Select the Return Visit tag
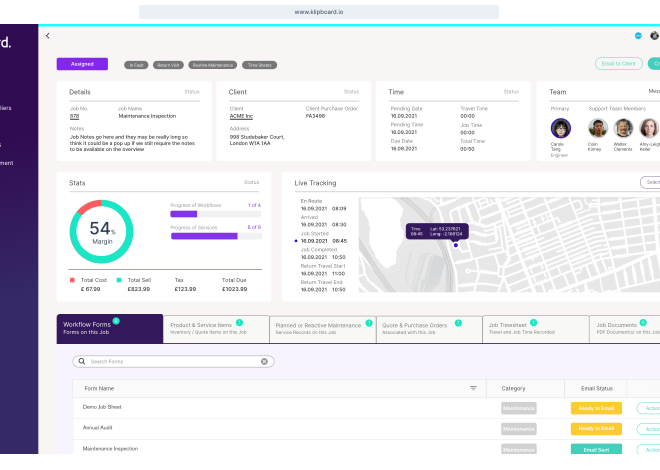The image size is (660, 470). pos(168,65)
